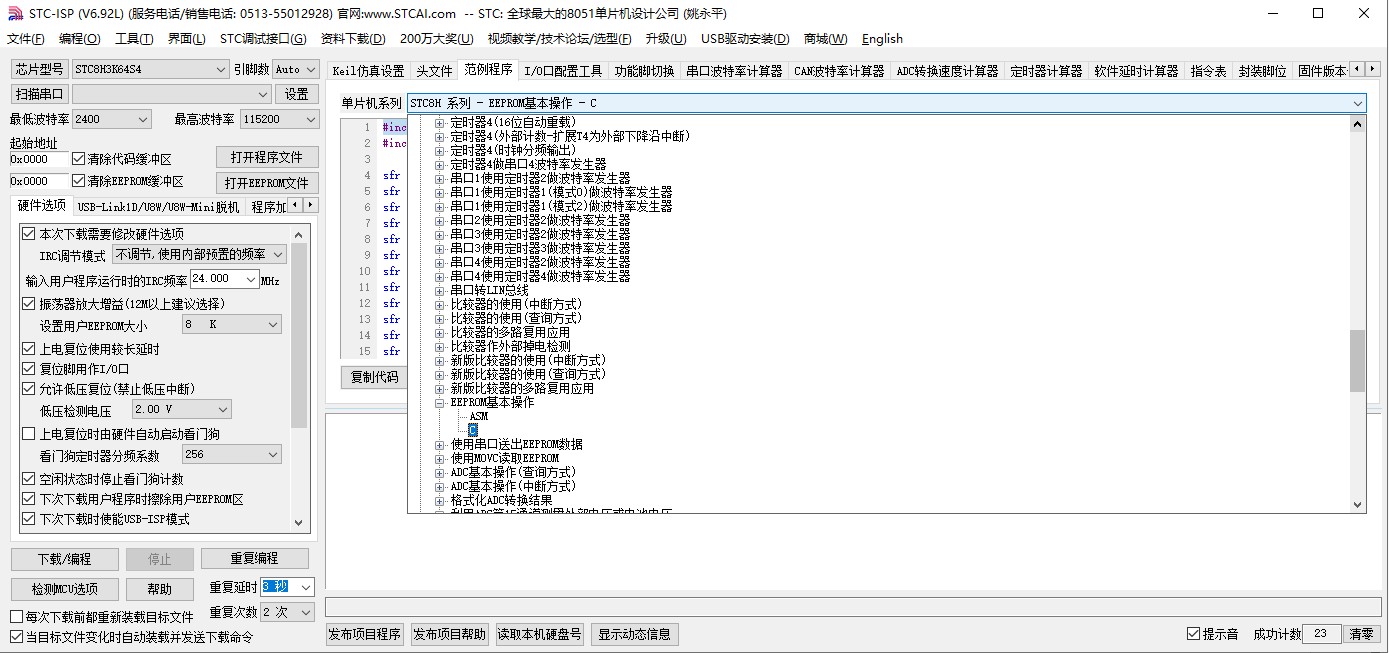Expand the 使用串口送出EEPROM数据 node

click(x=439, y=444)
